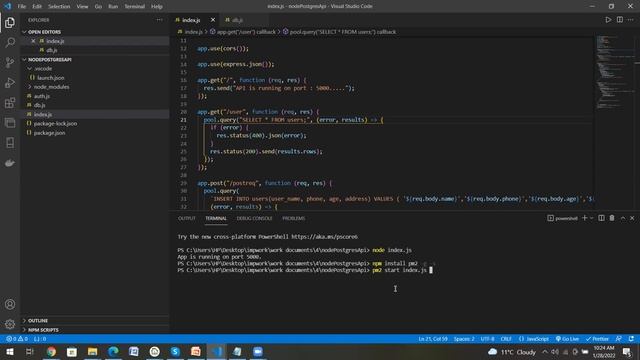Switch to the Output panel tab
Viewport: 640px width, 360px height.
tap(187, 218)
